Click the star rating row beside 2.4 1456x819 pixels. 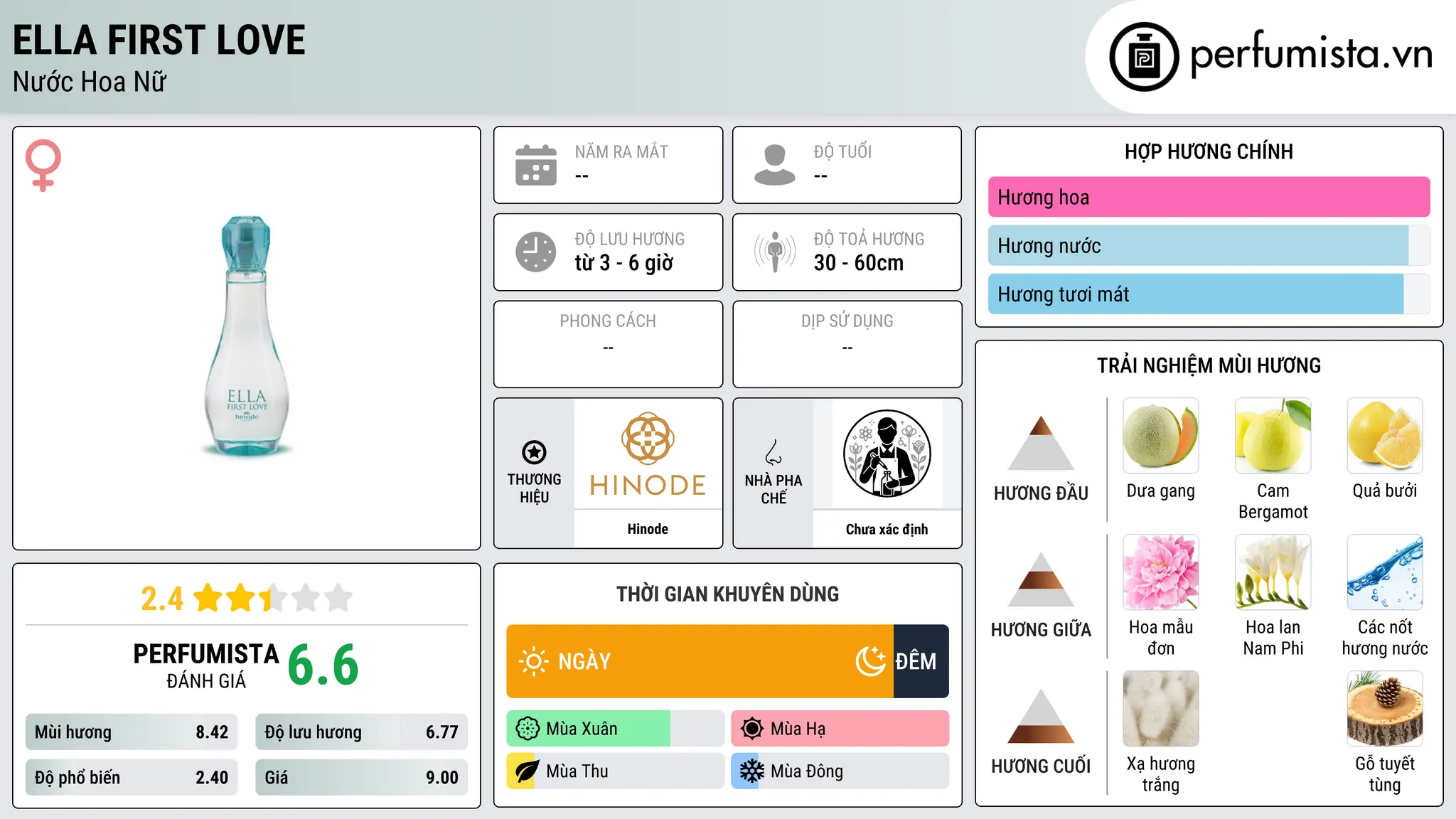point(273,599)
